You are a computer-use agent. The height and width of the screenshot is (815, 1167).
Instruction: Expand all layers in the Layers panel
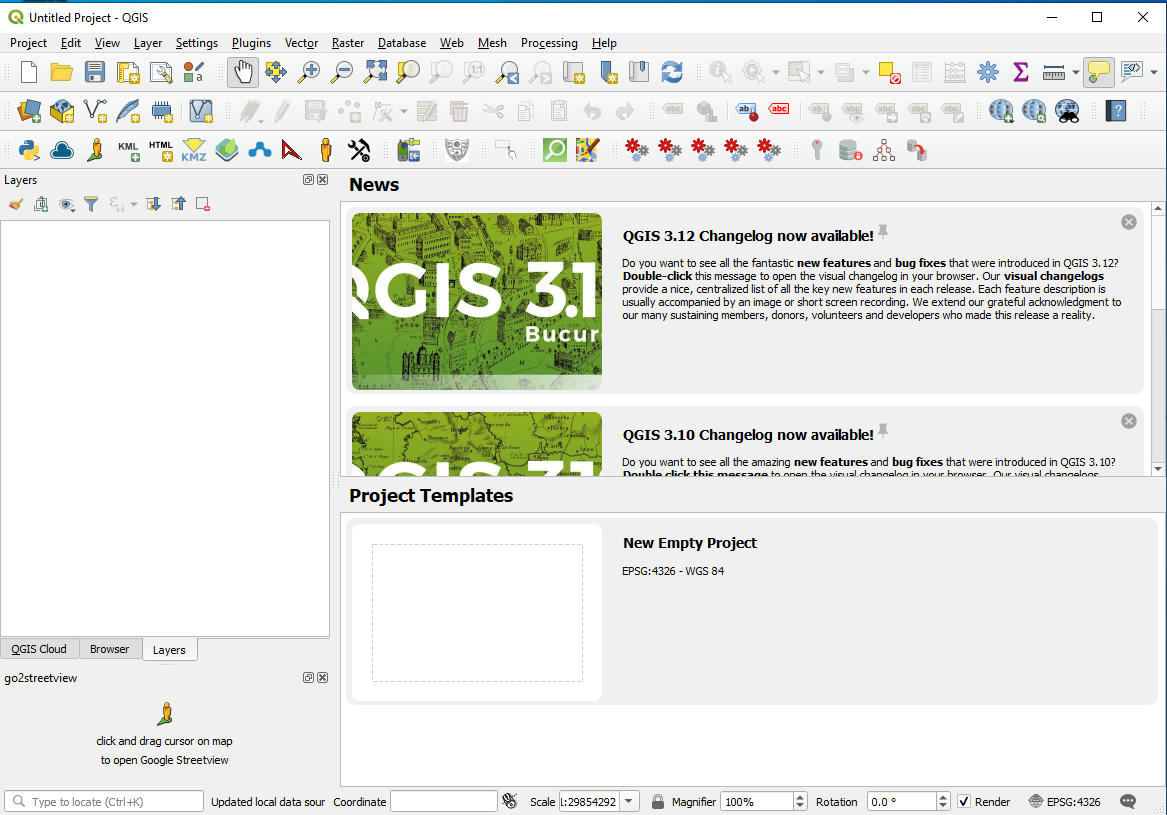point(153,204)
